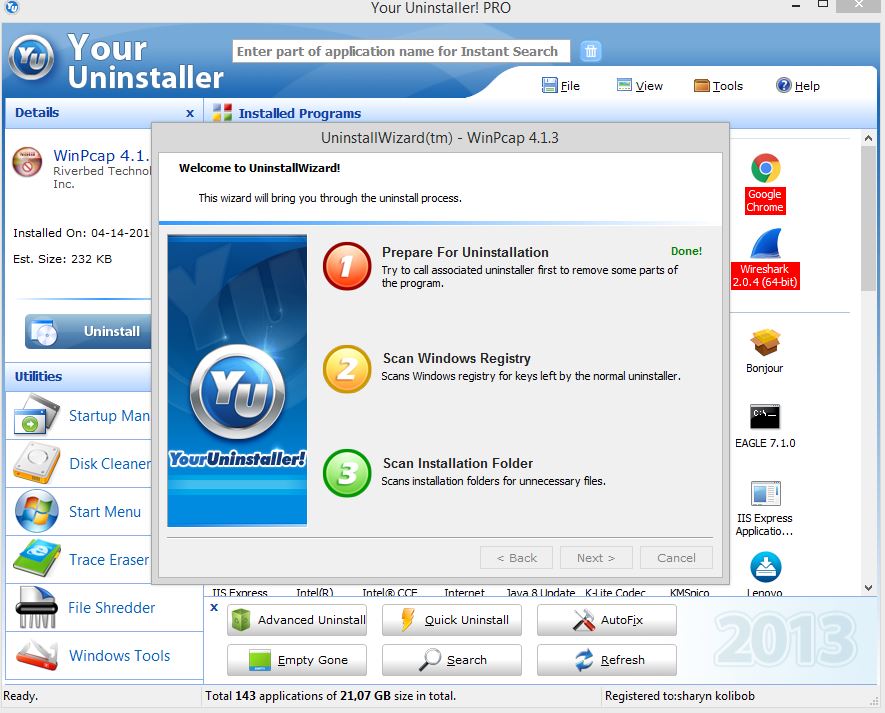
Task: Open Disk Cleaner utility
Action: pyautogui.click(x=79, y=463)
